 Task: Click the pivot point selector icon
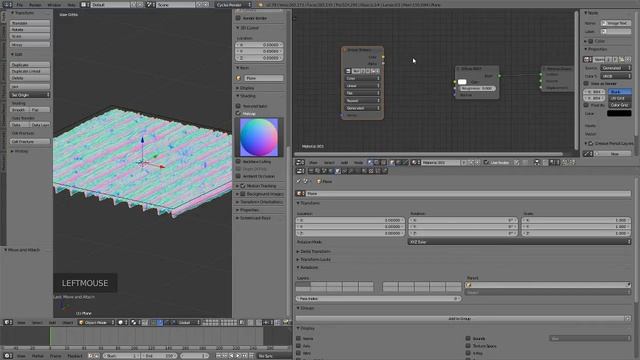tap(135, 322)
